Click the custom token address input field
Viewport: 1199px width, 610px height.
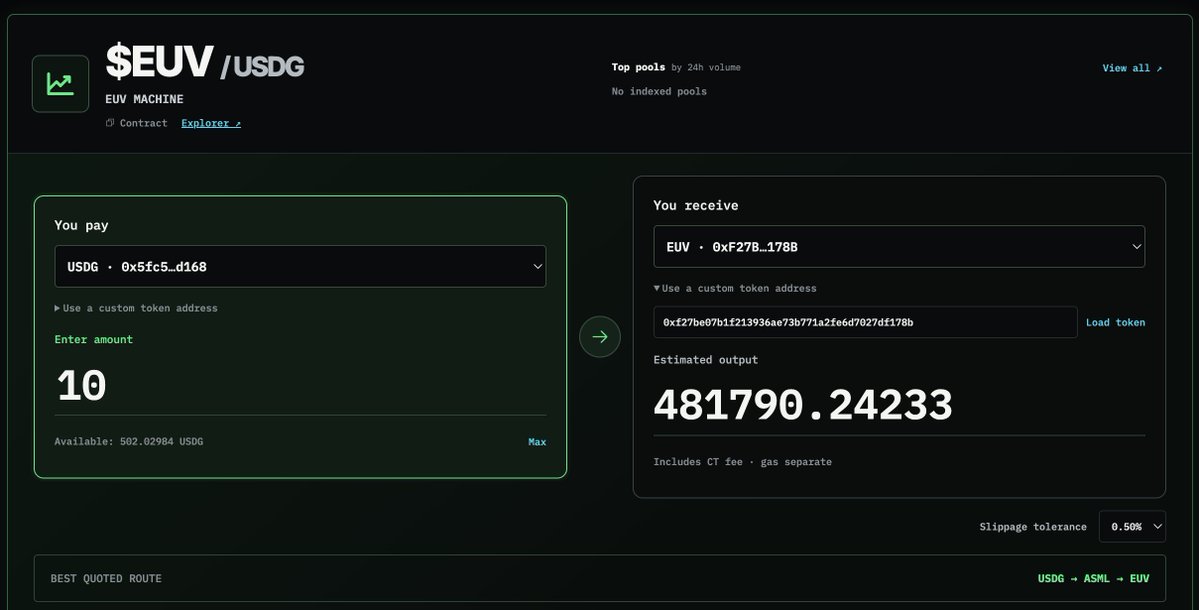[x=866, y=323]
